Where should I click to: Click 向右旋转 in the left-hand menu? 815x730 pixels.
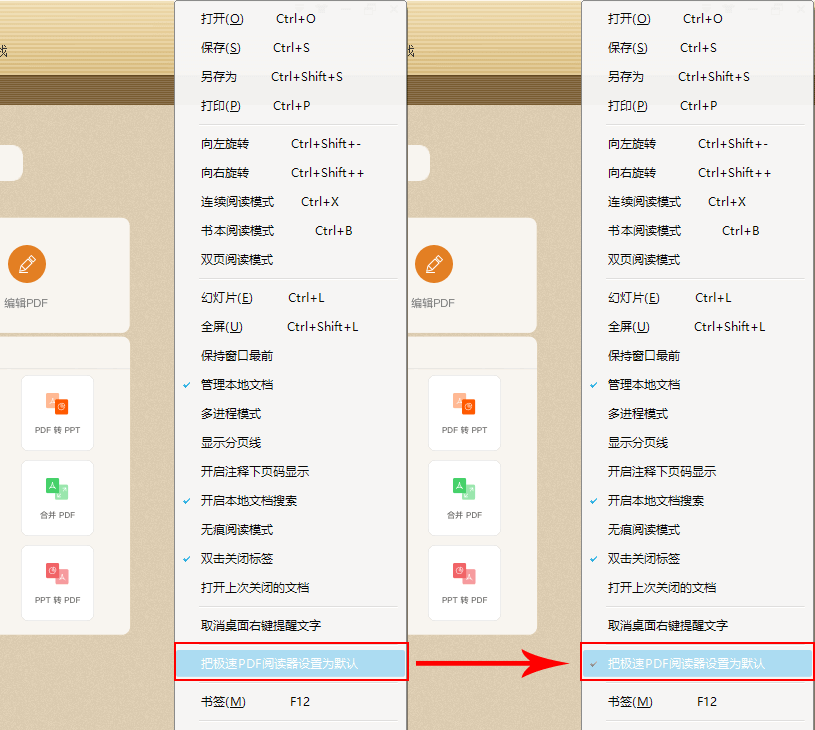(x=291, y=173)
